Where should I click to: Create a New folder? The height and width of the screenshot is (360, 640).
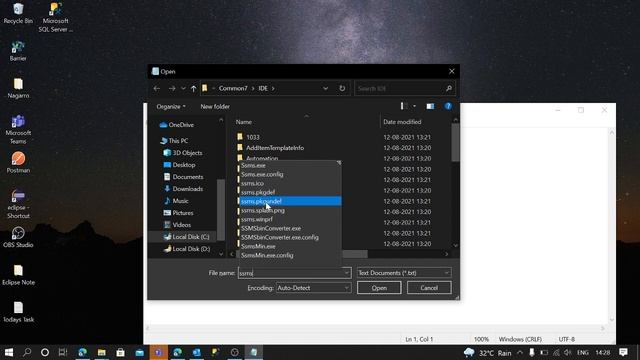tap(215, 107)
